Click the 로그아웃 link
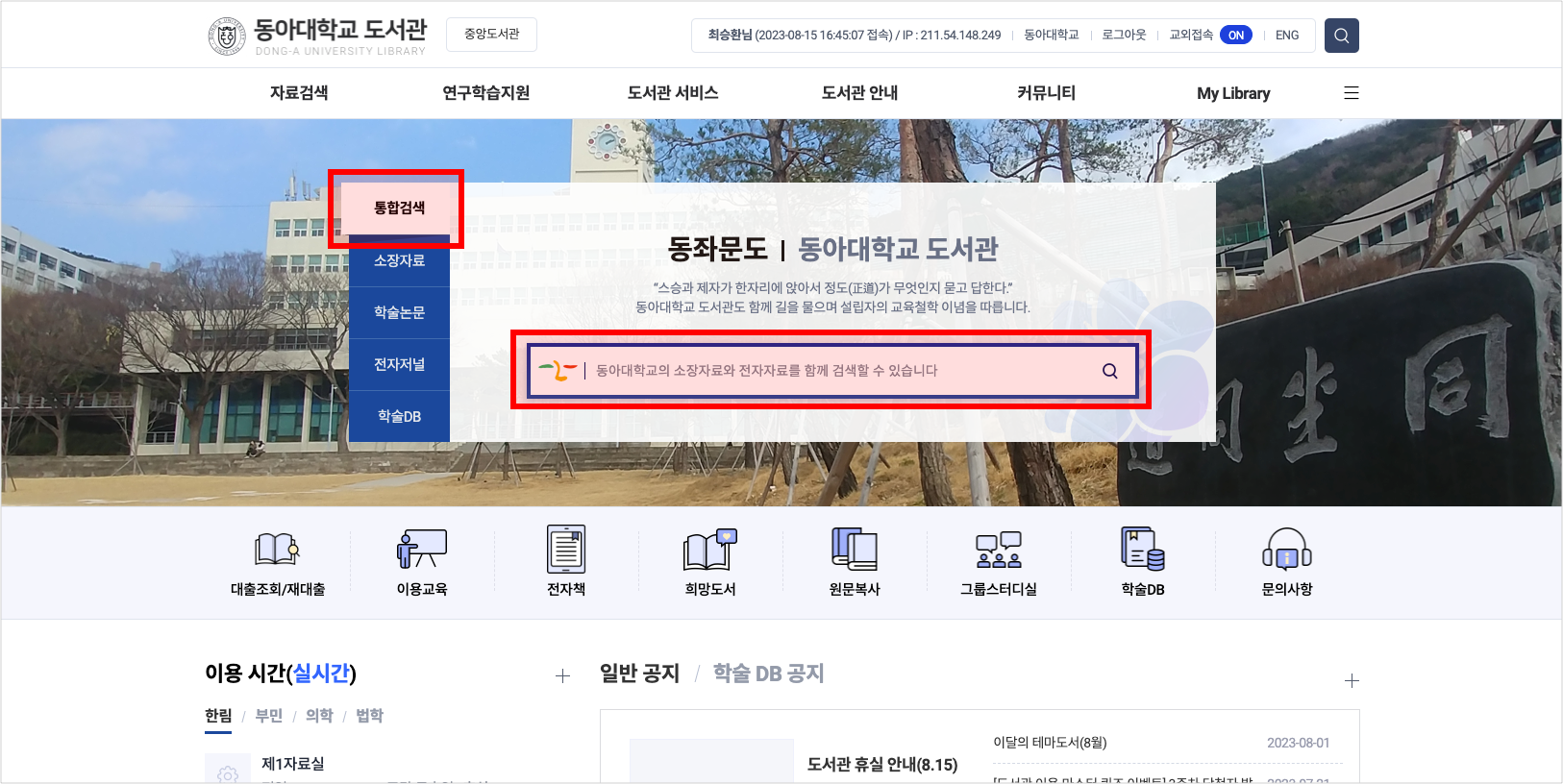1563x784 pixels. 1124,36
